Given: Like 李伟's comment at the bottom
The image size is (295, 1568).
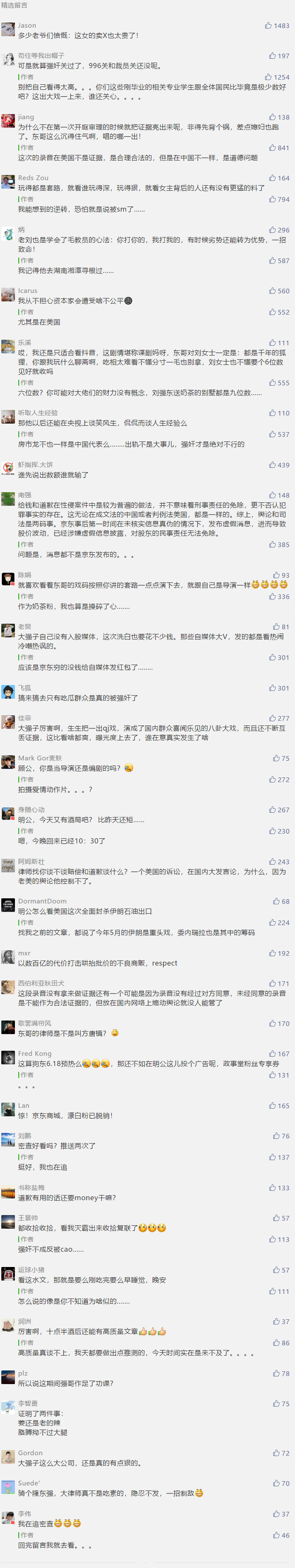Looking at the screenshot, I should [x=276, y=1514].
